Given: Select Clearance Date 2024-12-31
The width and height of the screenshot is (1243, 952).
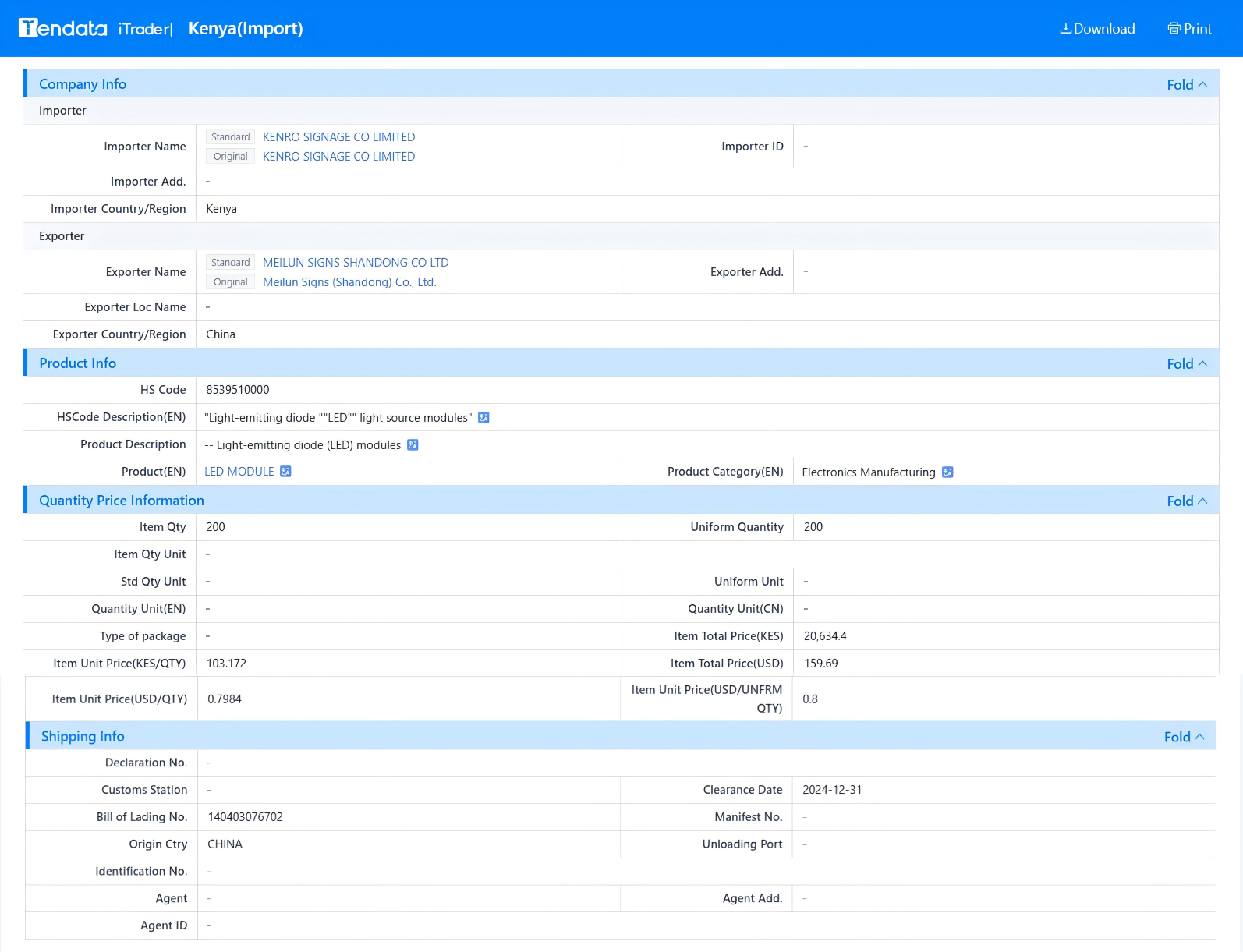Looking at the screenshot, I should [832, 790].
